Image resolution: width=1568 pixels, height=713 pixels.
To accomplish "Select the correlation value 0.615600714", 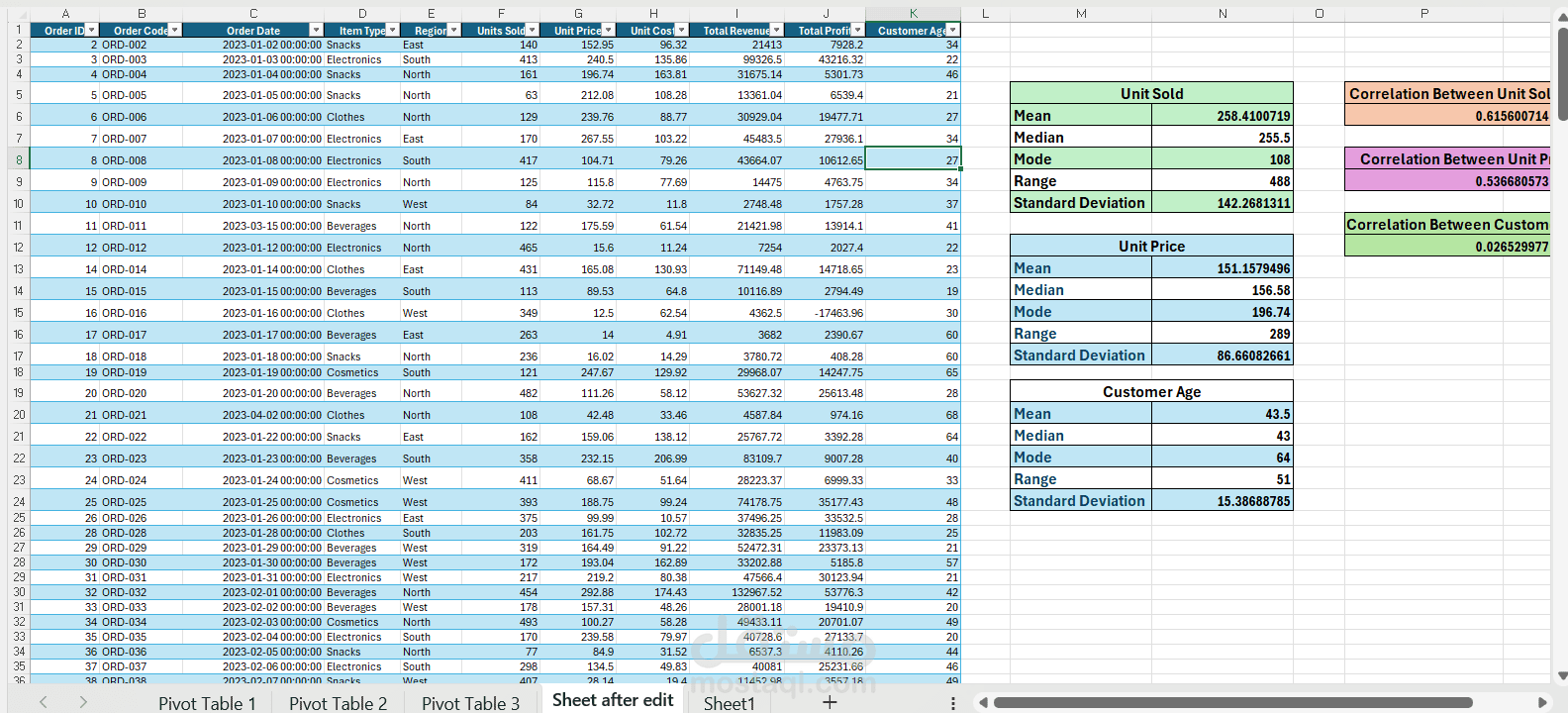I will [x=1447, y=116].
